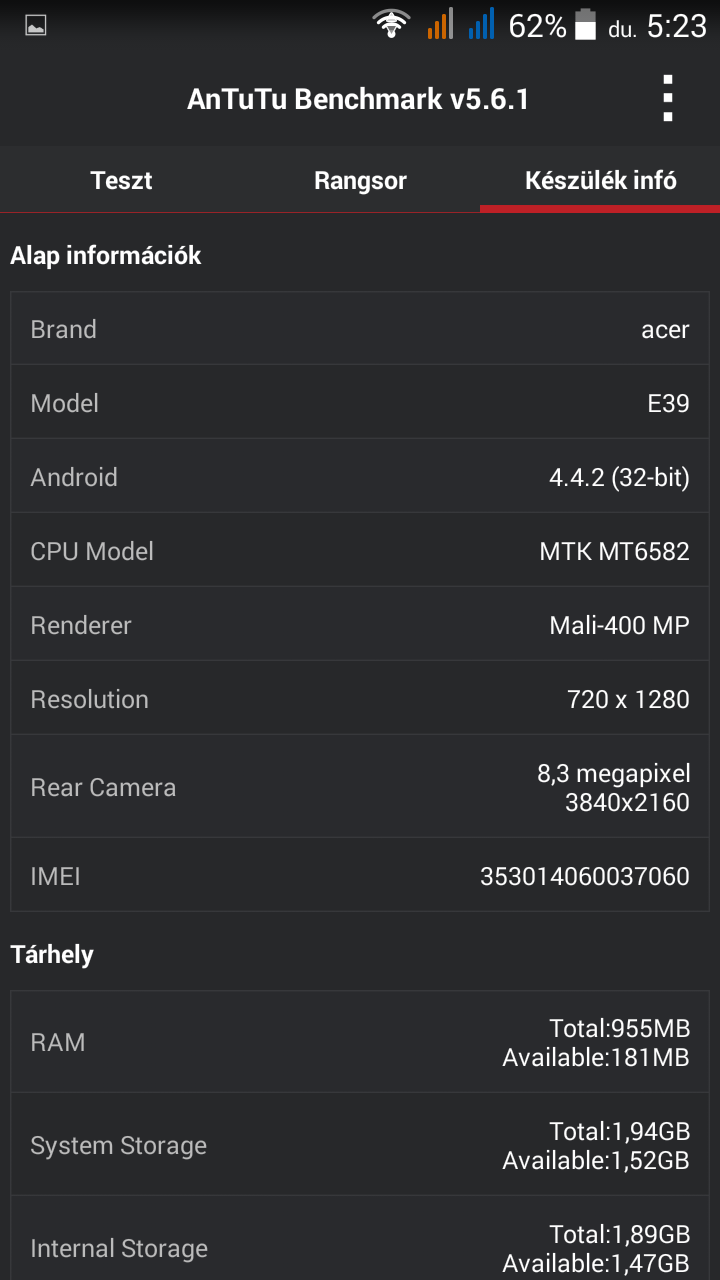Tap the blue SIM signal icon
The image size is (720, 1280).
point(482,24)
